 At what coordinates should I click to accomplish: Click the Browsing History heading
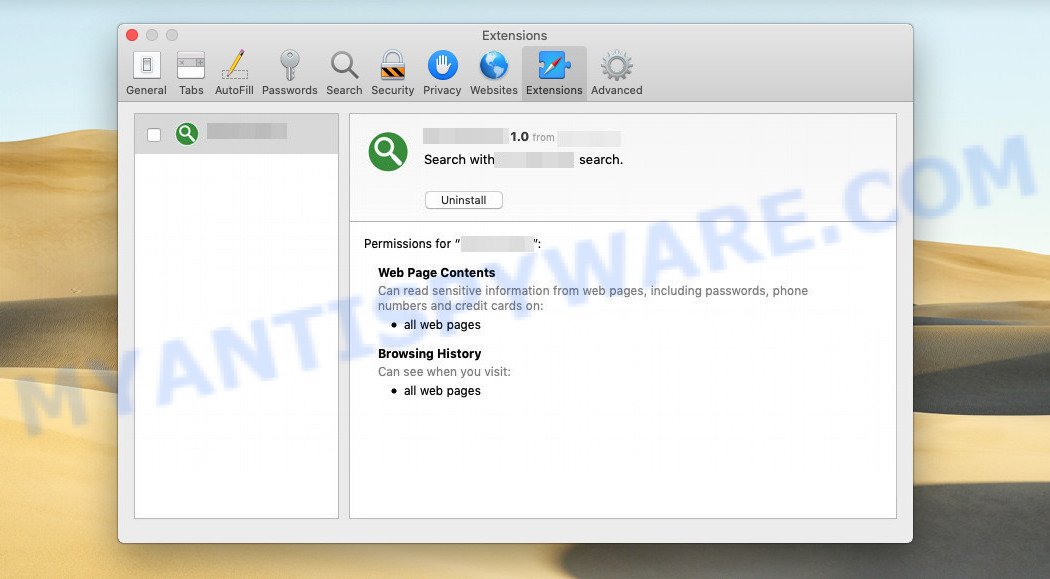click(x=429, y=353)
